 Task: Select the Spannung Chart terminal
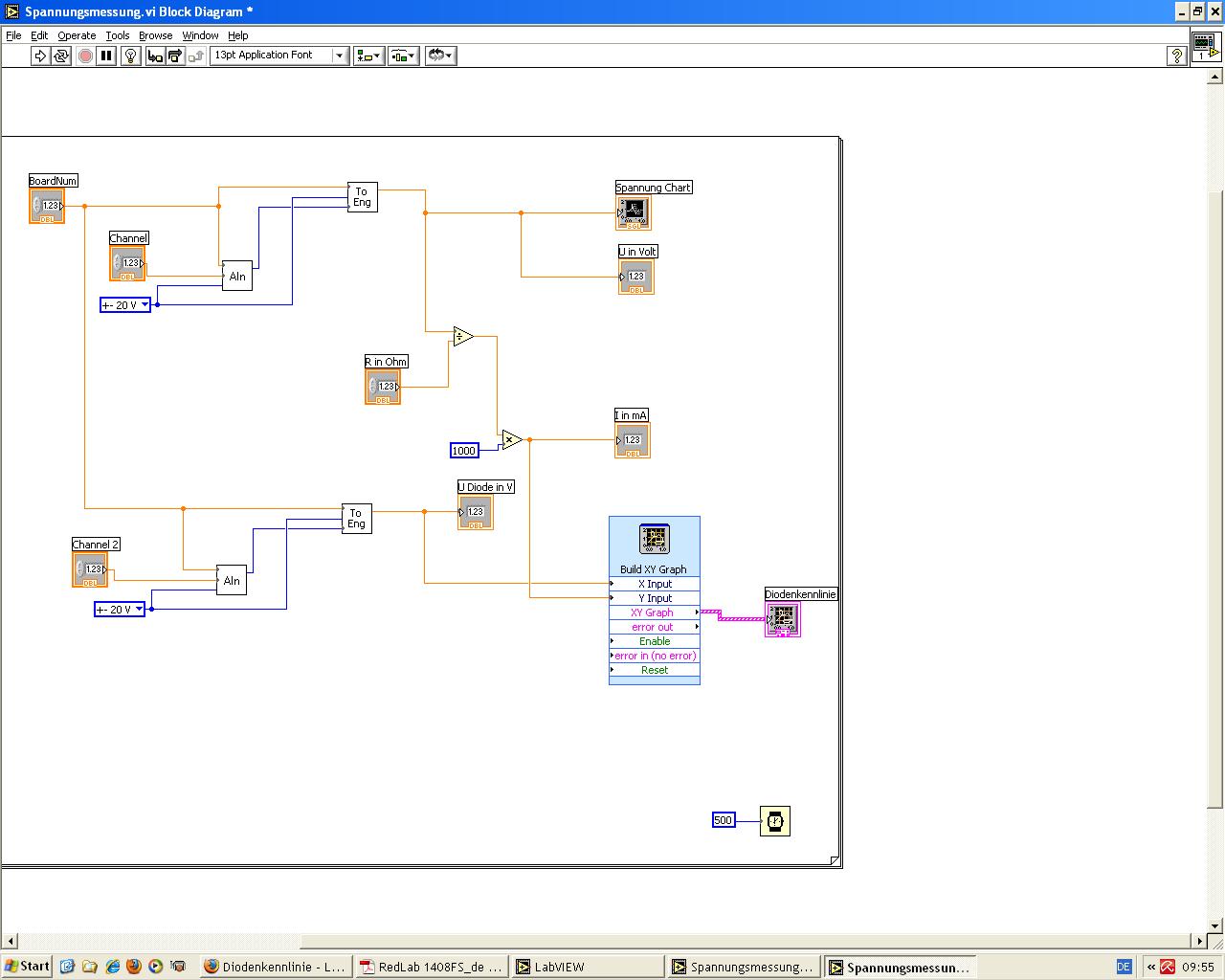pos(634,212)
